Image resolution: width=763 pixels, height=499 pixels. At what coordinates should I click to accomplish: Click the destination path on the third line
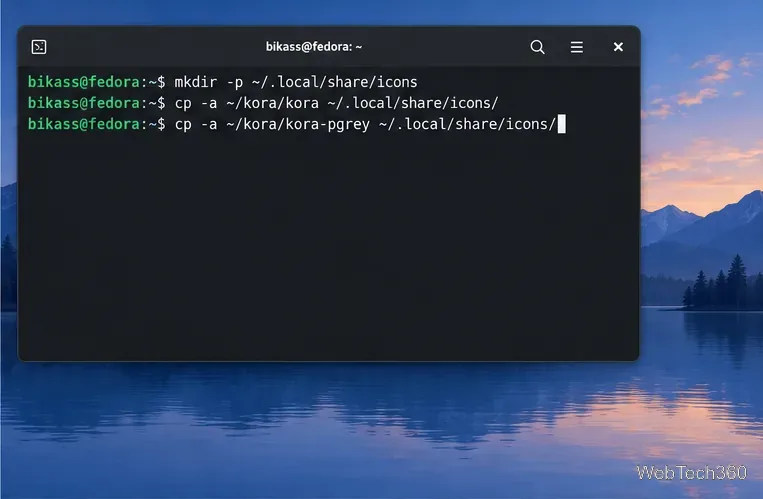click(467, 124)
